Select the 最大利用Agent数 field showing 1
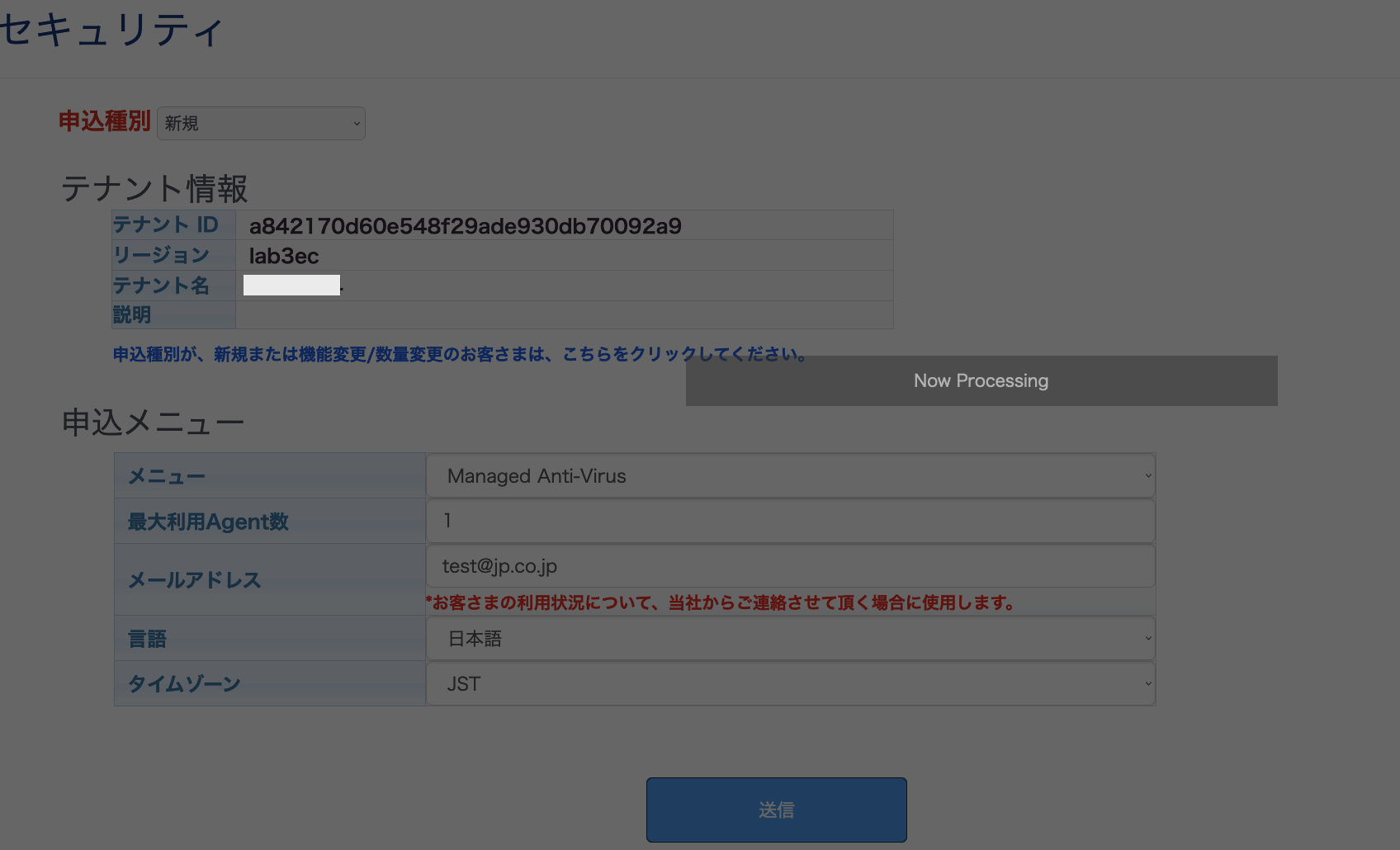Viewport: 1400px width, 850px height. [x=789, y=521]
